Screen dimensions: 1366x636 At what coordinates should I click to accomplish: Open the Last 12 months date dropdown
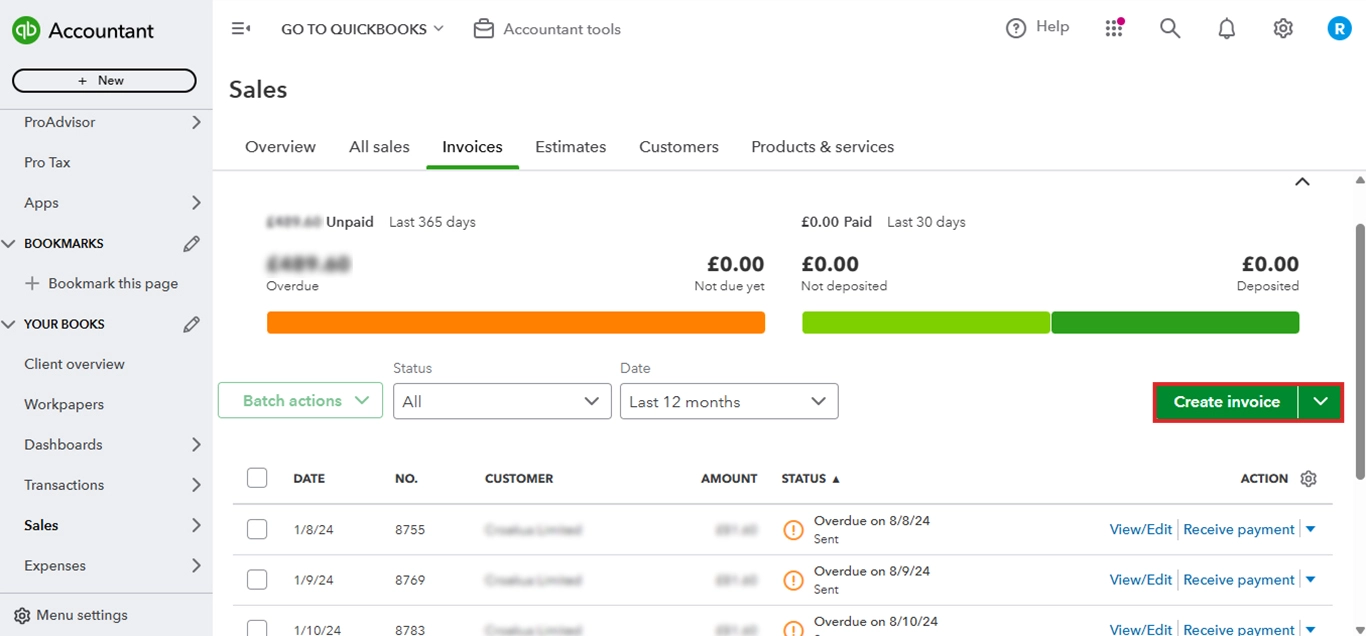729,401
